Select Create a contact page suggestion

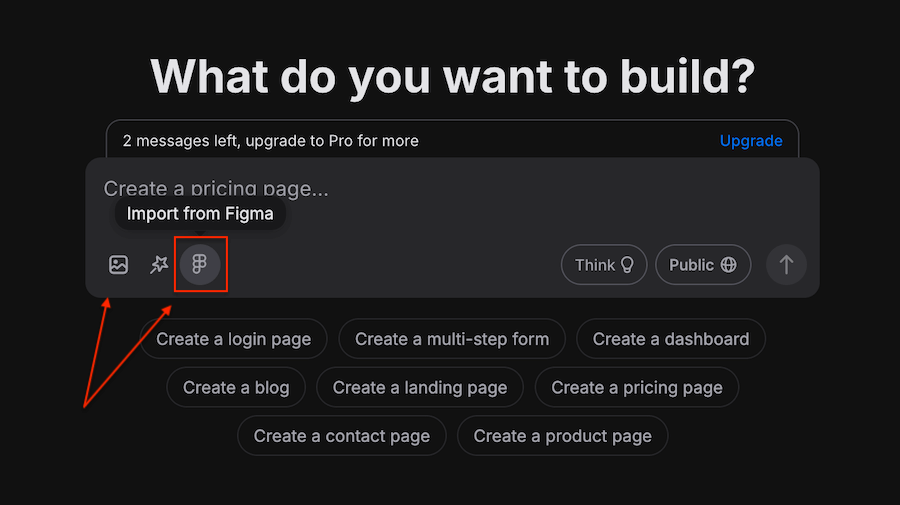click(x=342, y=436)
